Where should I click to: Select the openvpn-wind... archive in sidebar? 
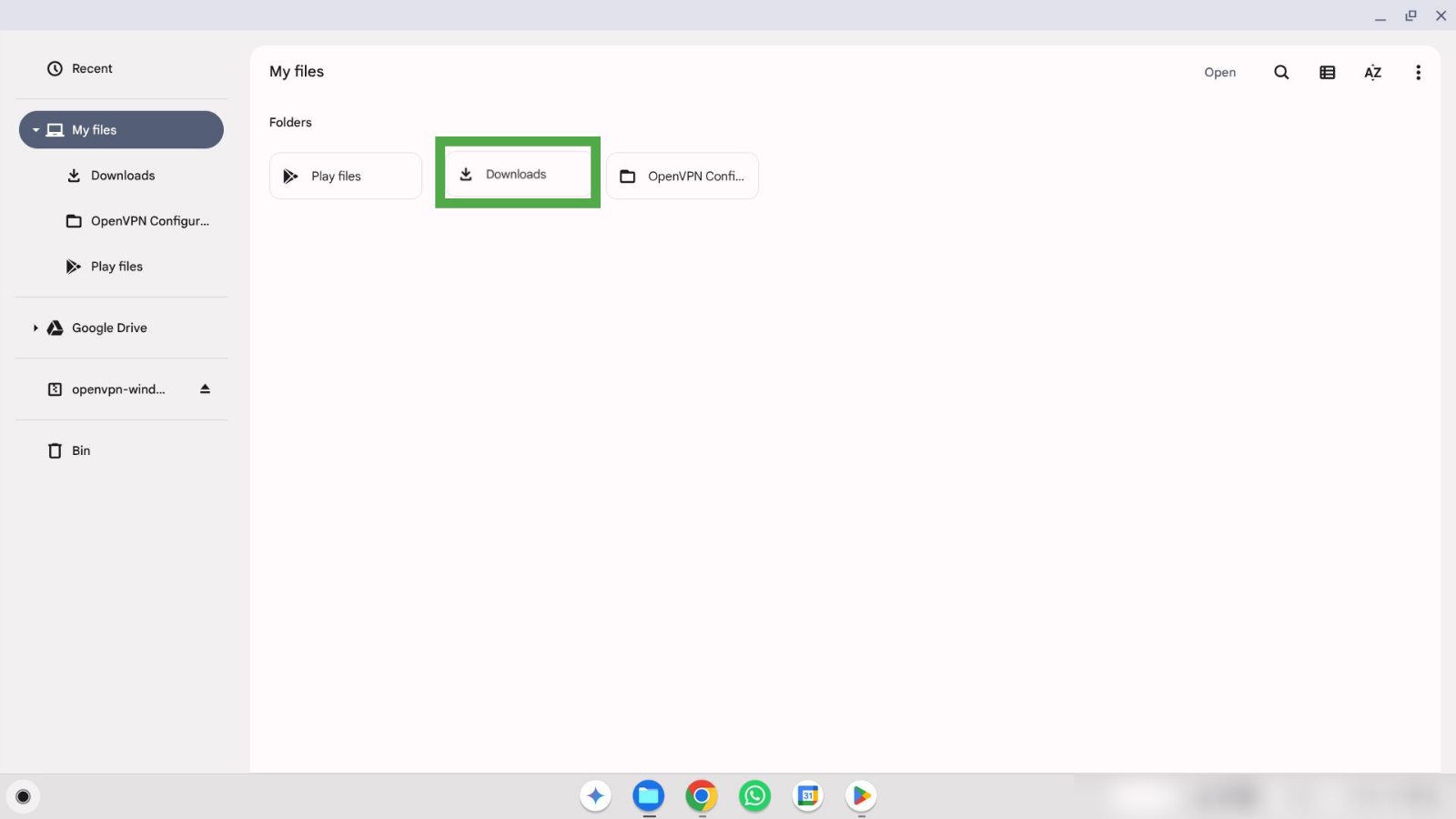[x=106, y=389]
